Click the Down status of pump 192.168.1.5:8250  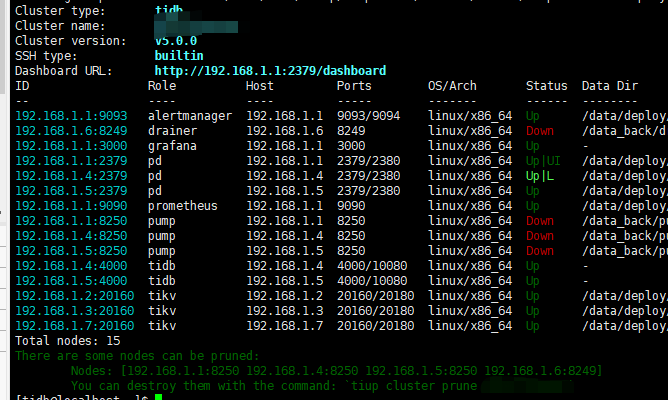pyautogui.click(x=540, y=250)
